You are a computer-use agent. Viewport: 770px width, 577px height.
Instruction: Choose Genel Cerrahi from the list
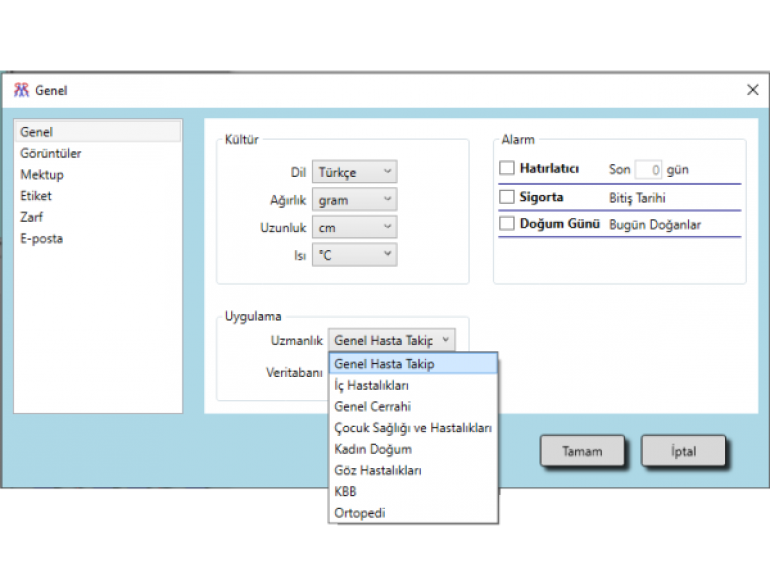(x=413, y=407)
